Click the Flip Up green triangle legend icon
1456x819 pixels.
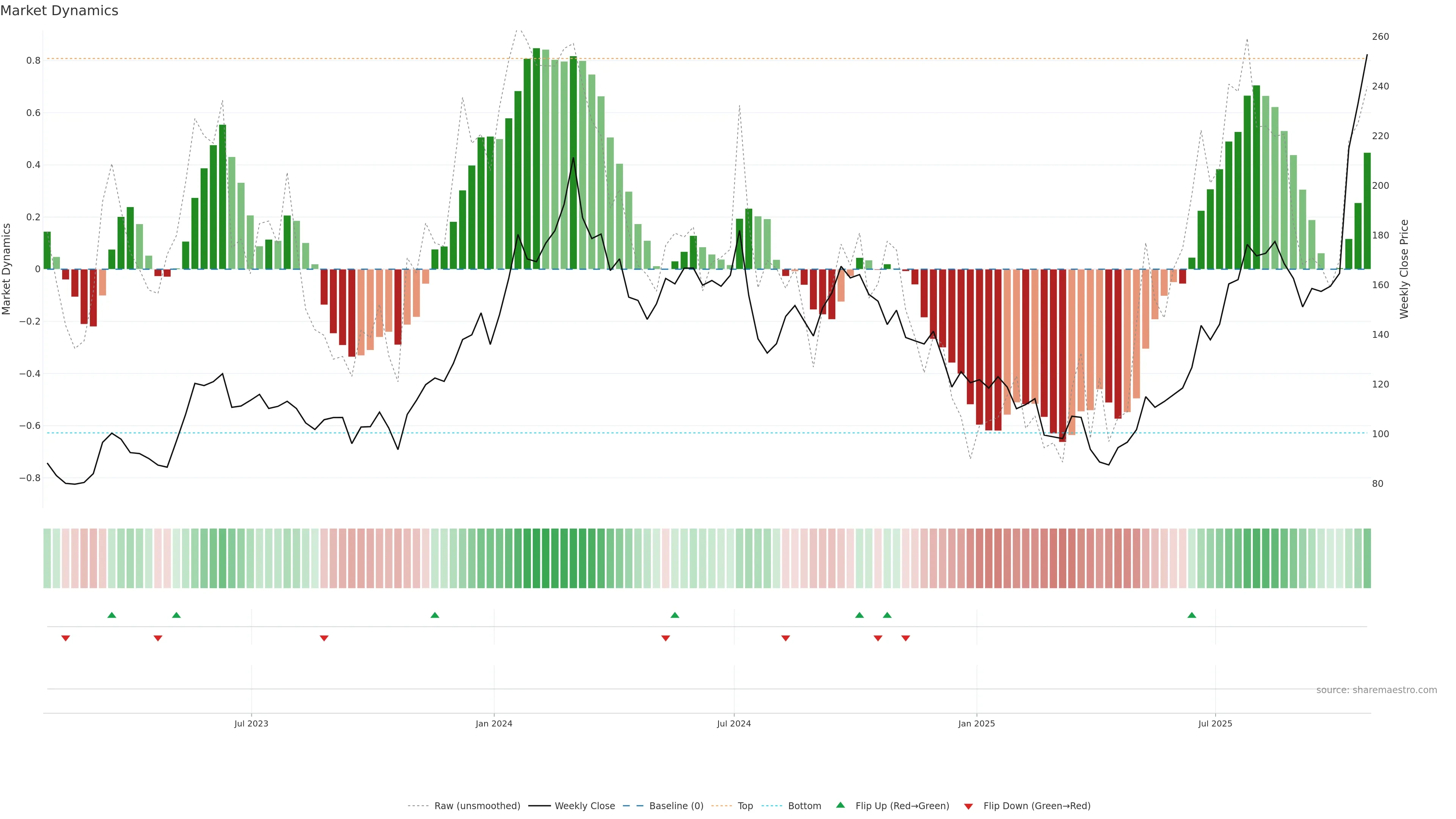pyautogui.click(x=841, y=805)
